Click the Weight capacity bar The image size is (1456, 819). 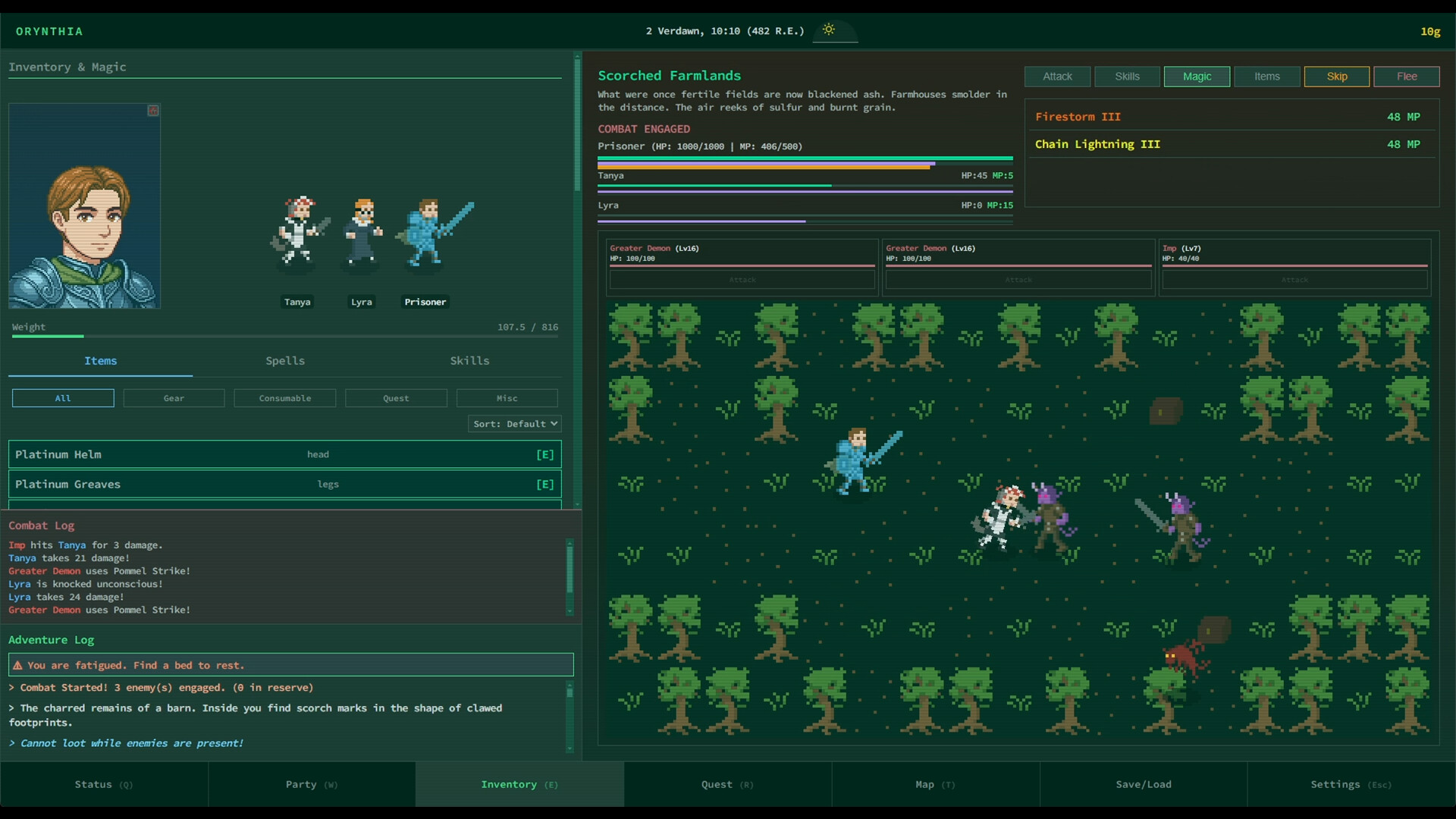284,336
